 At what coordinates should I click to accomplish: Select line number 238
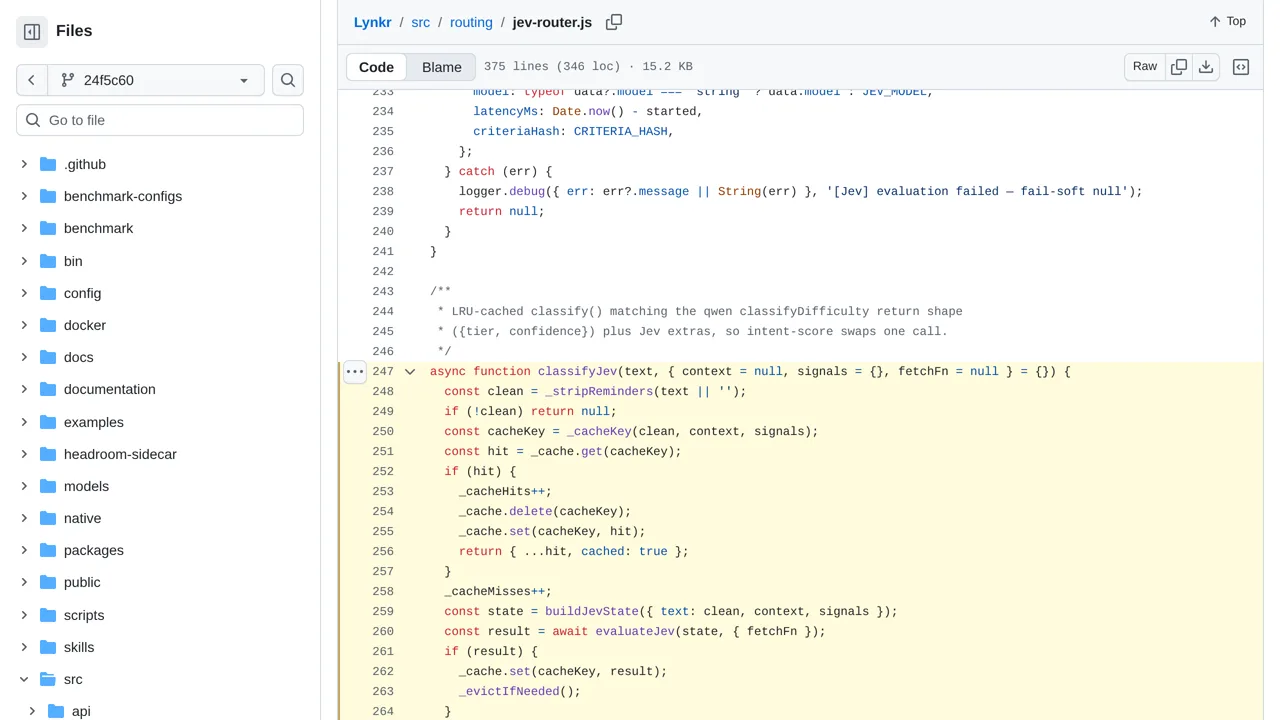coord(383,192)
